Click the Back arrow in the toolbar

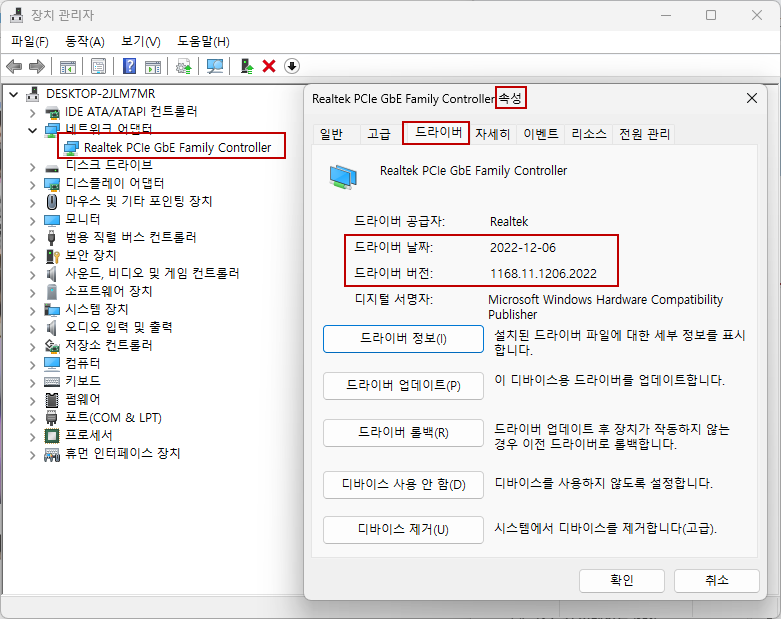pos(14,66)
